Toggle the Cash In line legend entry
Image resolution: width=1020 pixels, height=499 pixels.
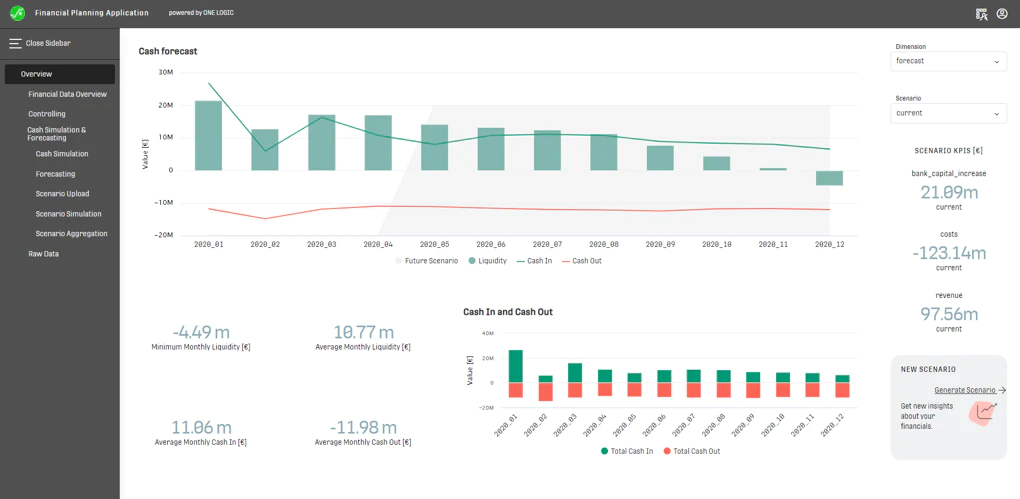click(x=534, y=261)
